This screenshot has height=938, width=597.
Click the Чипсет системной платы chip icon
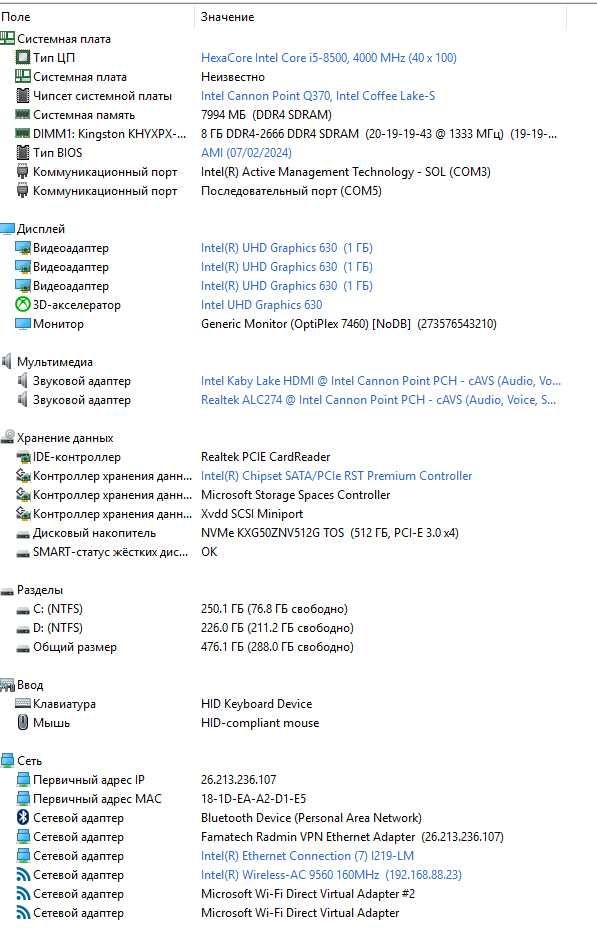click(x=23, y=96)
